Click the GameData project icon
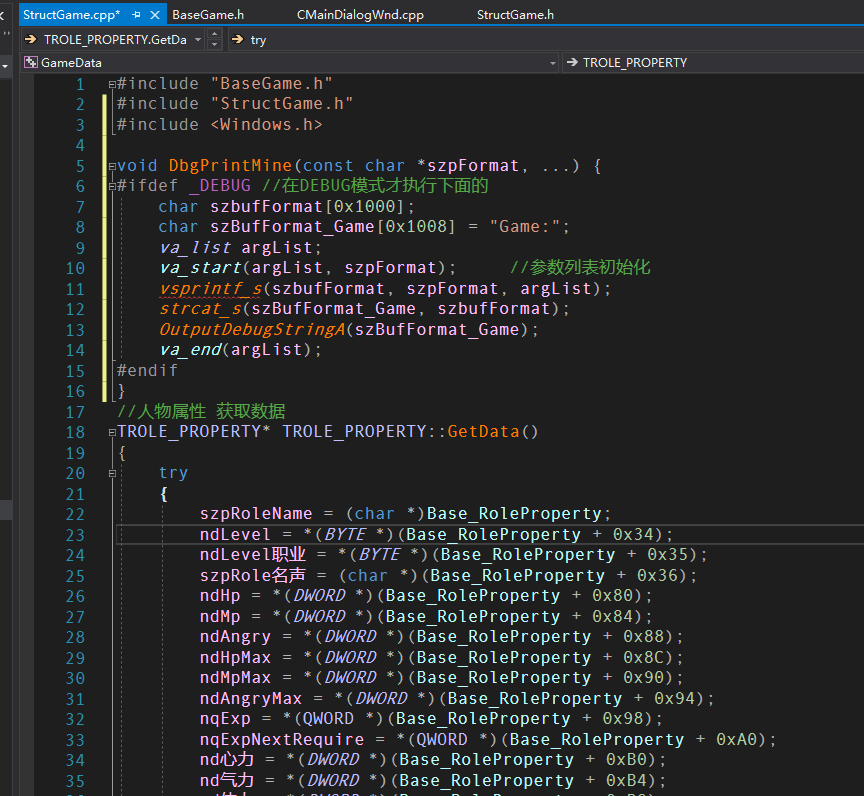Screen dimensions: 864x796 (x=31, y=62)
